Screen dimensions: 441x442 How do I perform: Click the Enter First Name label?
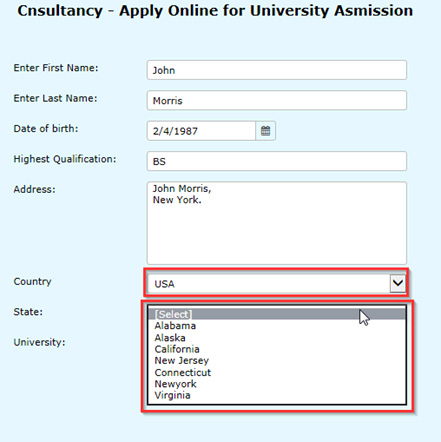click(56, 68)
